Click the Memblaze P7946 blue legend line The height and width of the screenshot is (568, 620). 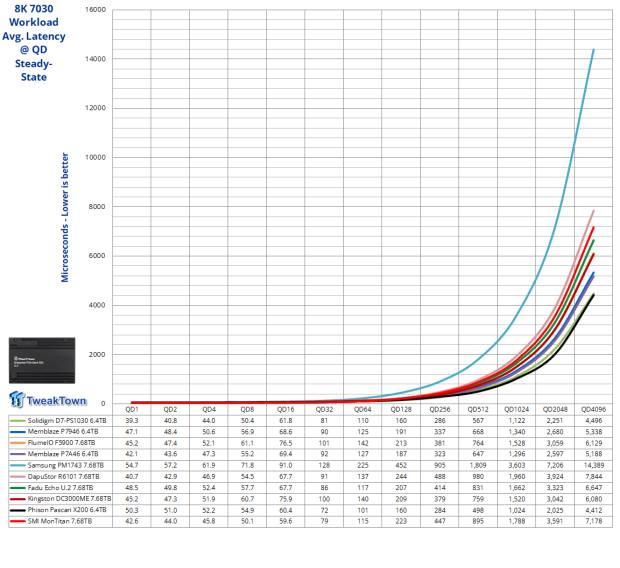point(17,432)
